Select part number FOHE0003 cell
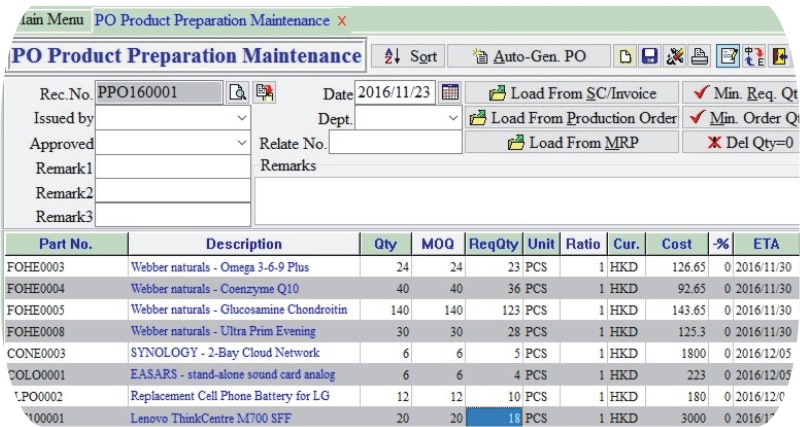Screen dimensions: 800x427 click(66, 267)
